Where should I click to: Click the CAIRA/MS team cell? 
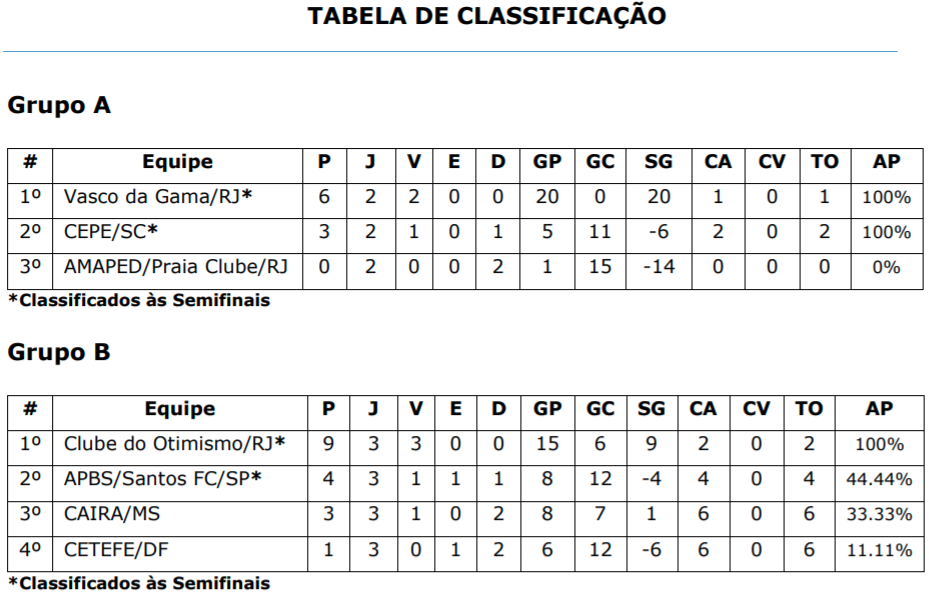point(113,514)
